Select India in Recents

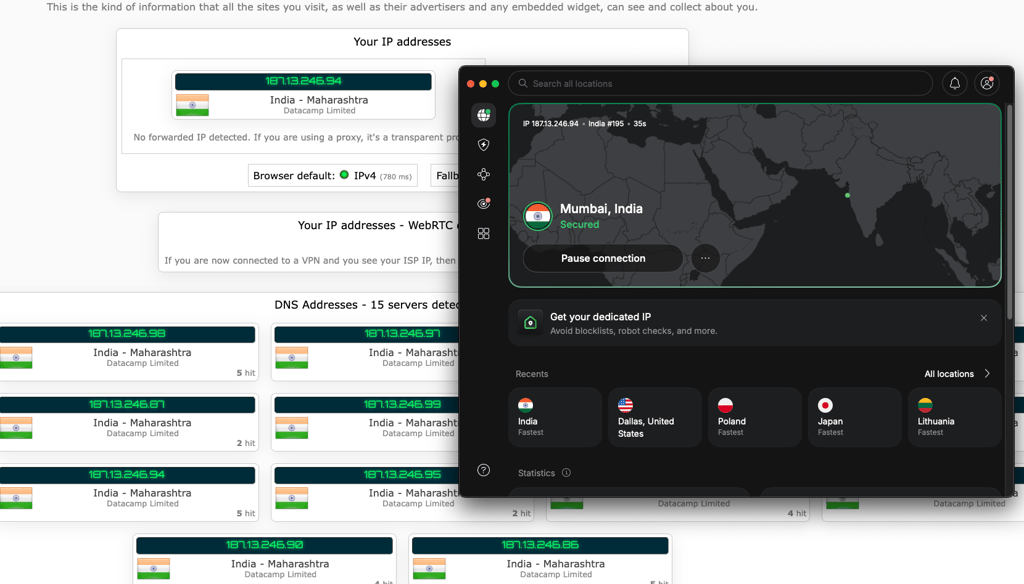555,417
